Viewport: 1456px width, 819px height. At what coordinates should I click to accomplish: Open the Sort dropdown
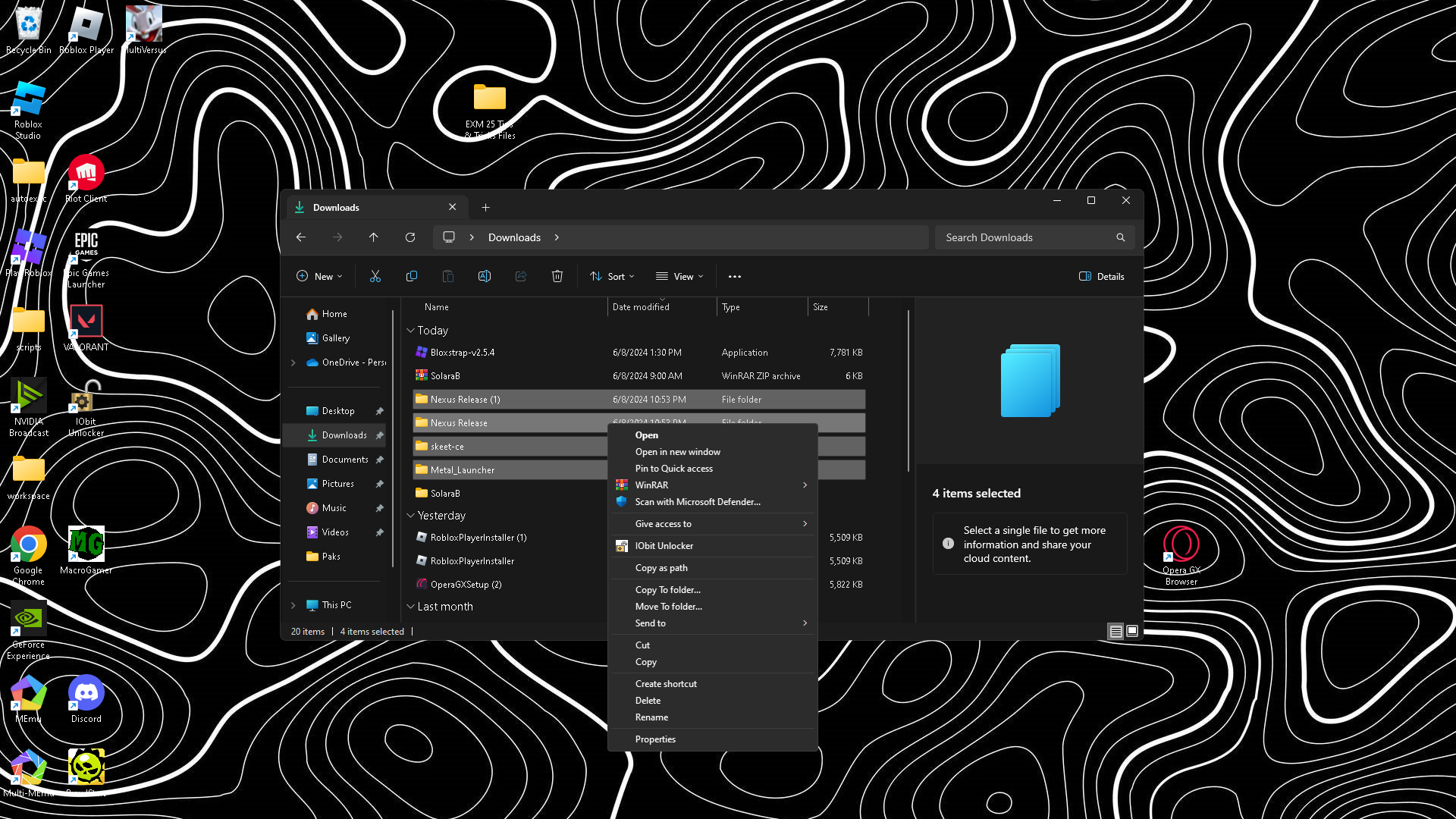(613, 277)
